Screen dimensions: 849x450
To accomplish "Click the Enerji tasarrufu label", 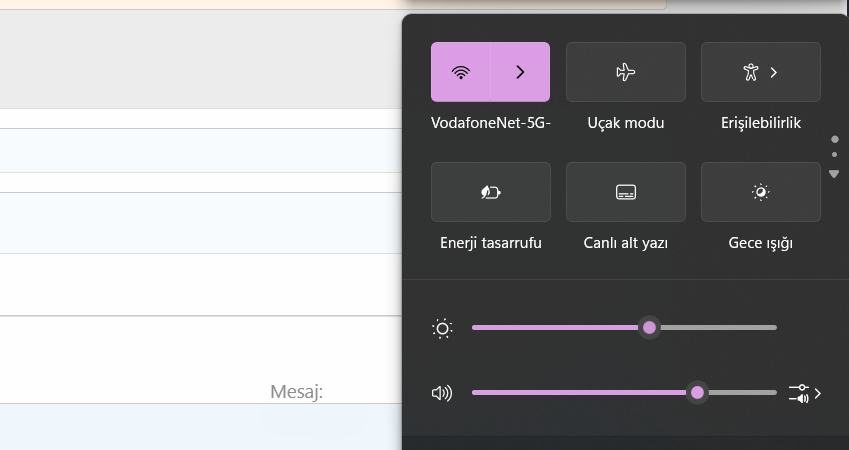I will tap(491, 243).
